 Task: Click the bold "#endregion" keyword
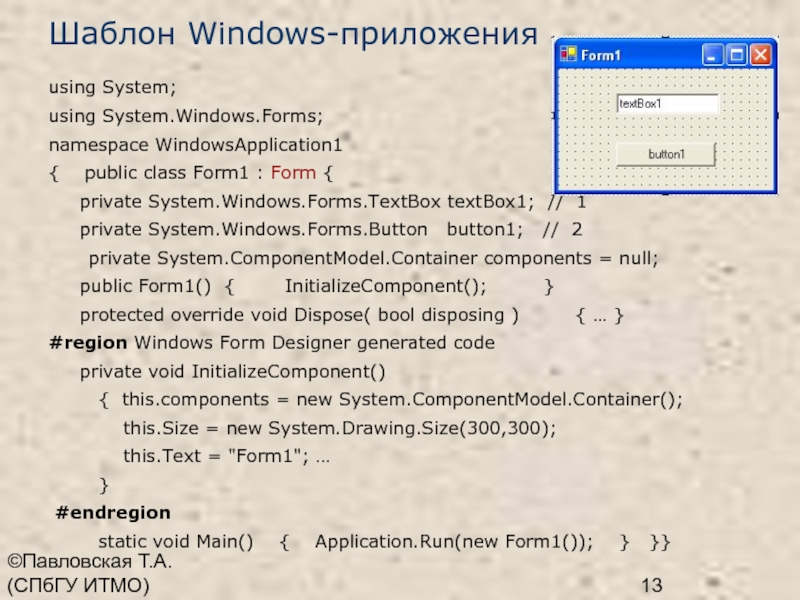pos(113,513)
